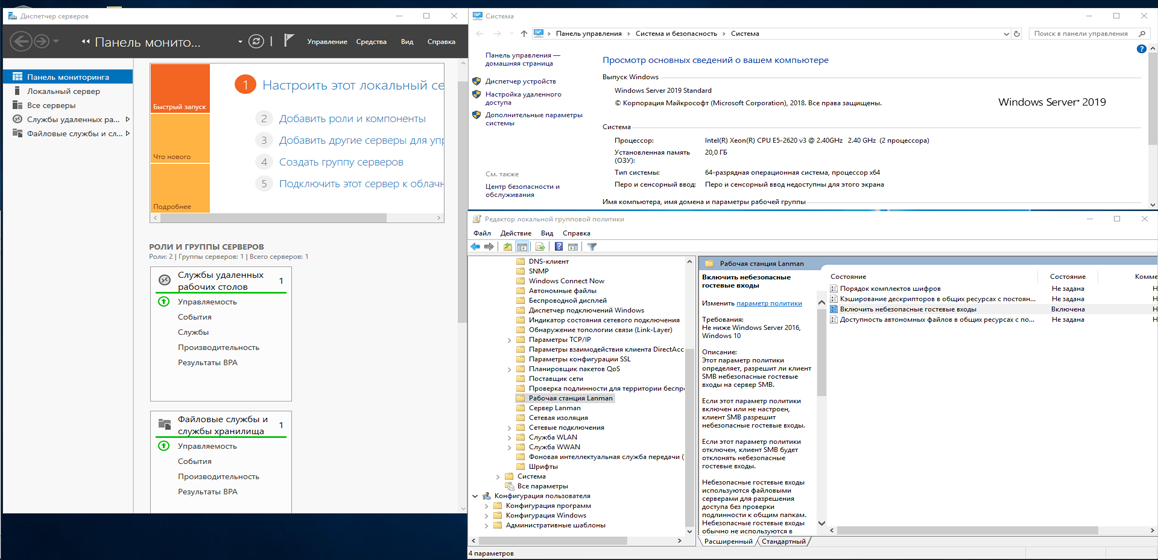Image resolution: width=1158 pixels, height=560 pixels.
Task: Click Настроить этот локальный сервер link
Action: click(x=354, y=85)
